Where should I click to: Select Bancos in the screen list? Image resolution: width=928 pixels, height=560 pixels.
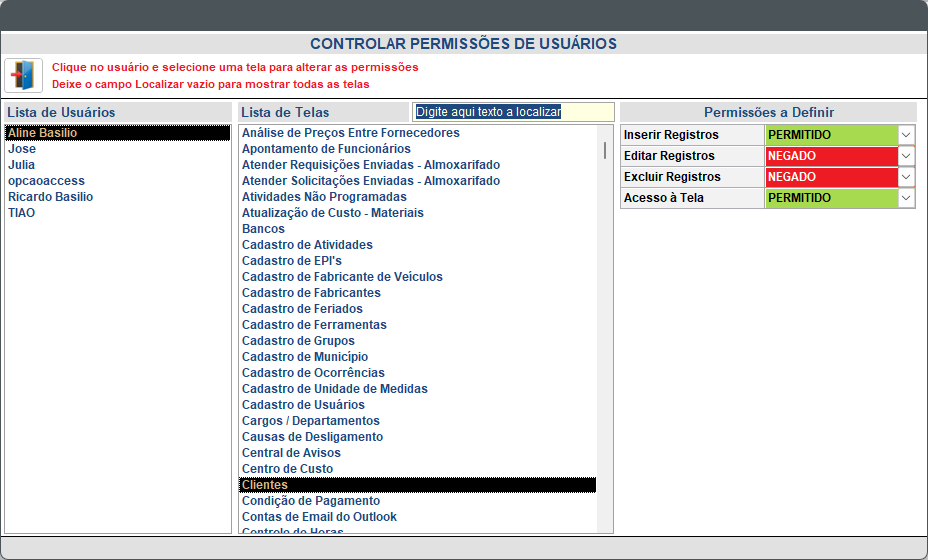tap(263, 229)
